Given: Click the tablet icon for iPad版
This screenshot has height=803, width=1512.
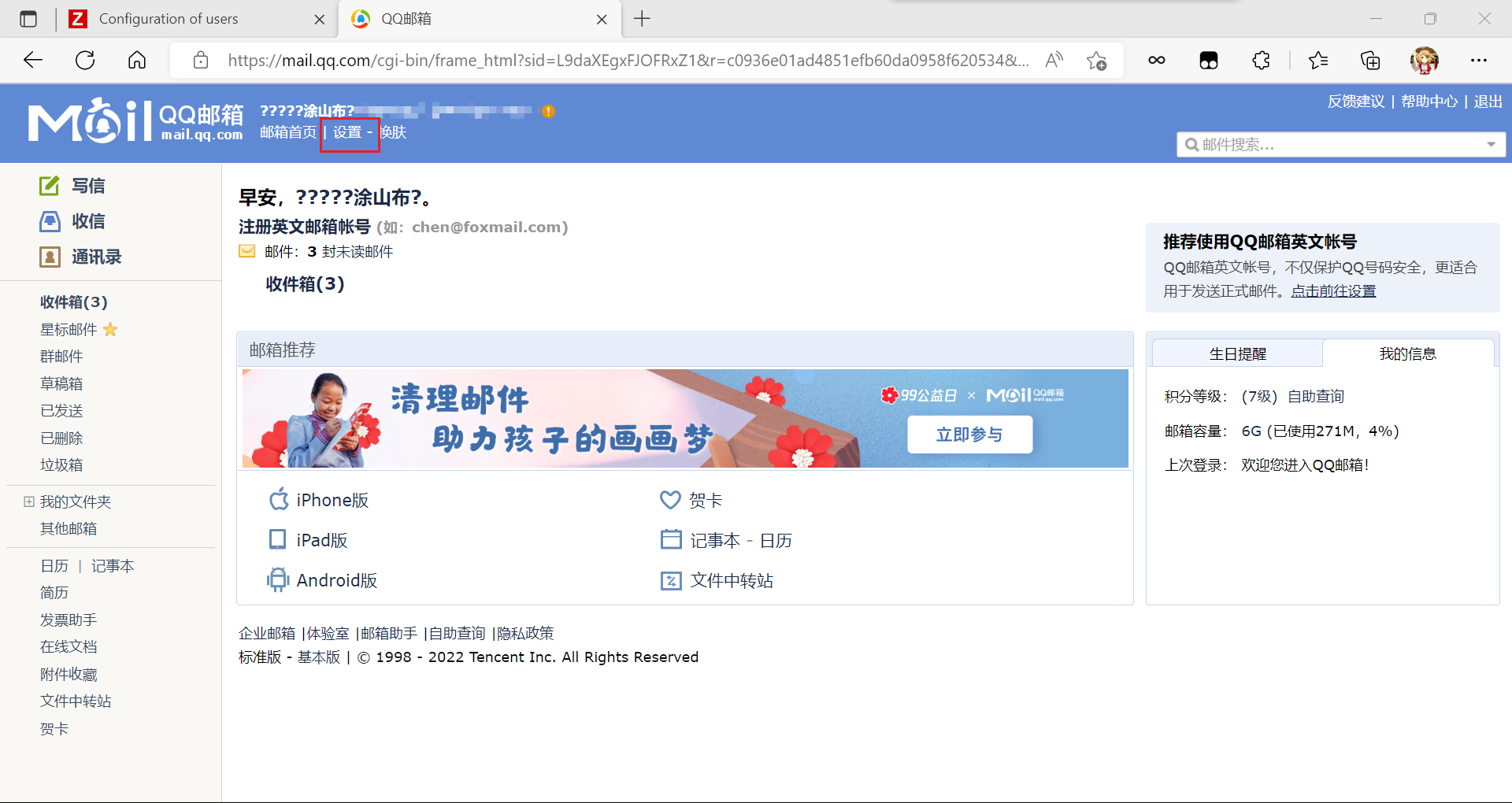Looking at the screenshot, I should pyautogui.click(x=277, y=539).
